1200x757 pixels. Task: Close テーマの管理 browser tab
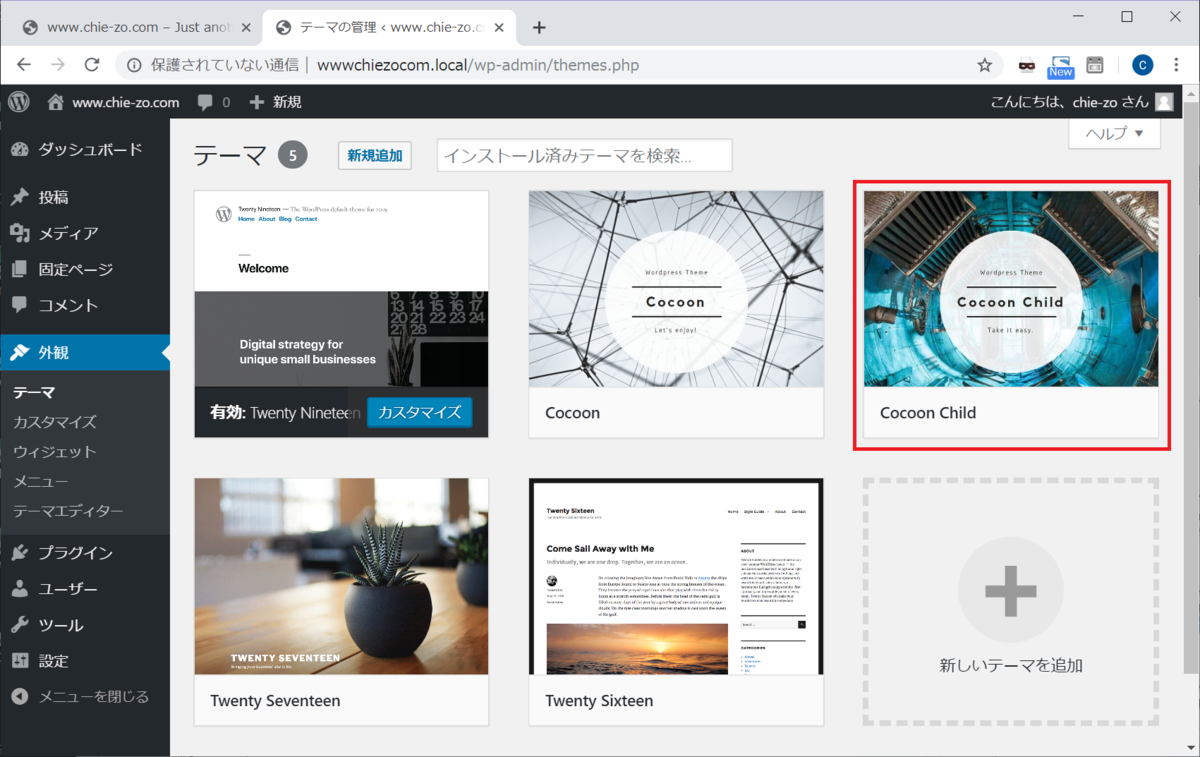(x=497, y=27)
